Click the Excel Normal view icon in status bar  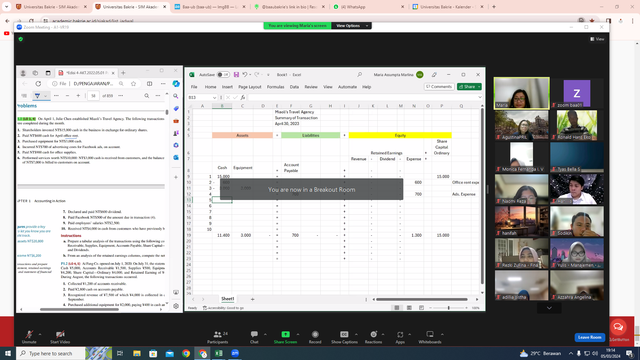(397, 308)
